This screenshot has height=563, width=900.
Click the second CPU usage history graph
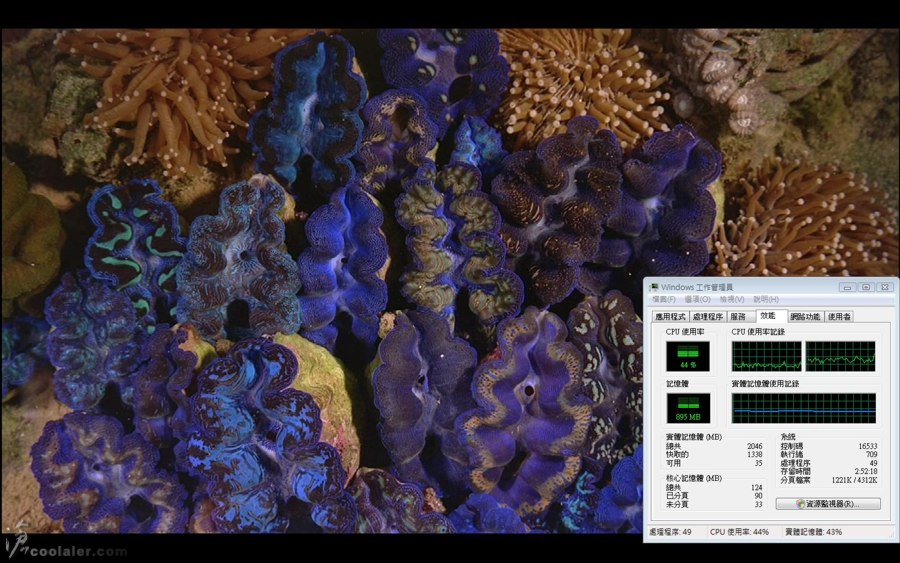(x=840, y=356)
